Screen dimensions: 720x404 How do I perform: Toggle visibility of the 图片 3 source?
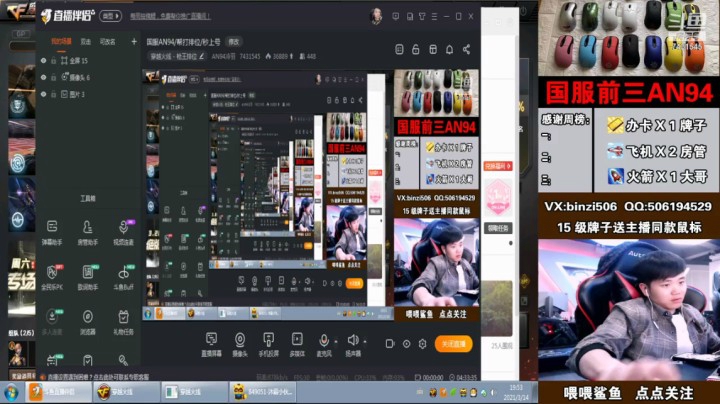[44, 94]
